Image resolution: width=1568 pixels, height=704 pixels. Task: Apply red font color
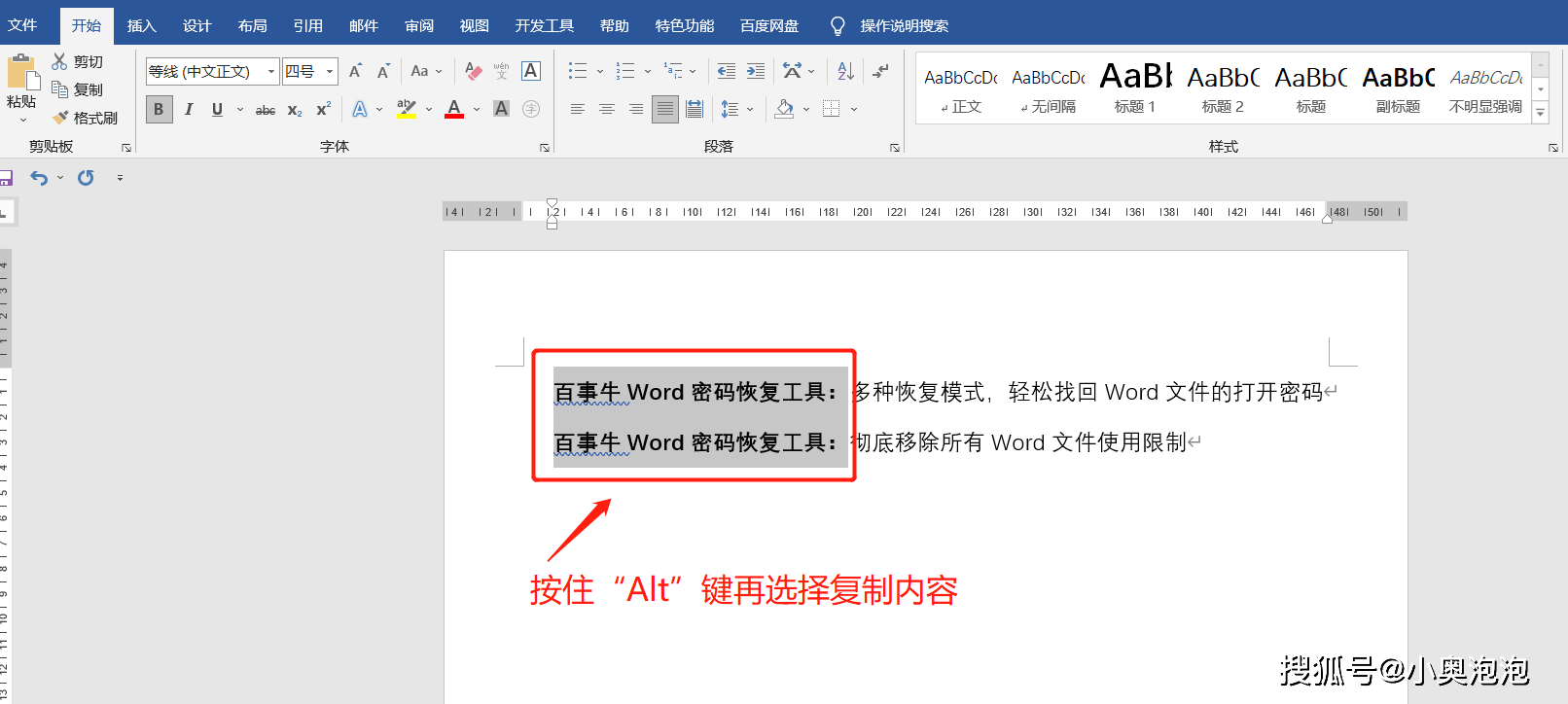454,109
